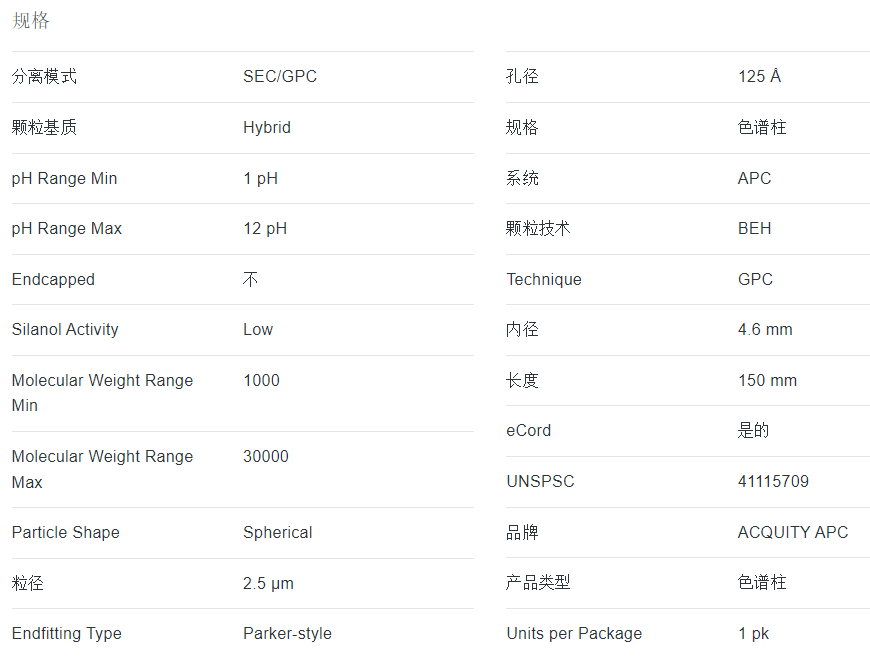Select '色谱柱' value in the 规格 row
The image size is (870, 657).
[762, 127]
